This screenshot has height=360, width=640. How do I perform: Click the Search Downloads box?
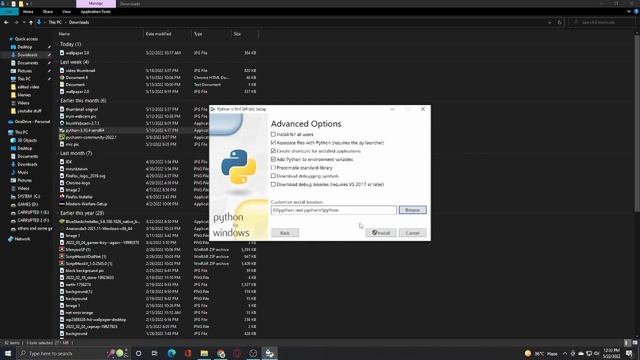[602, 22]
